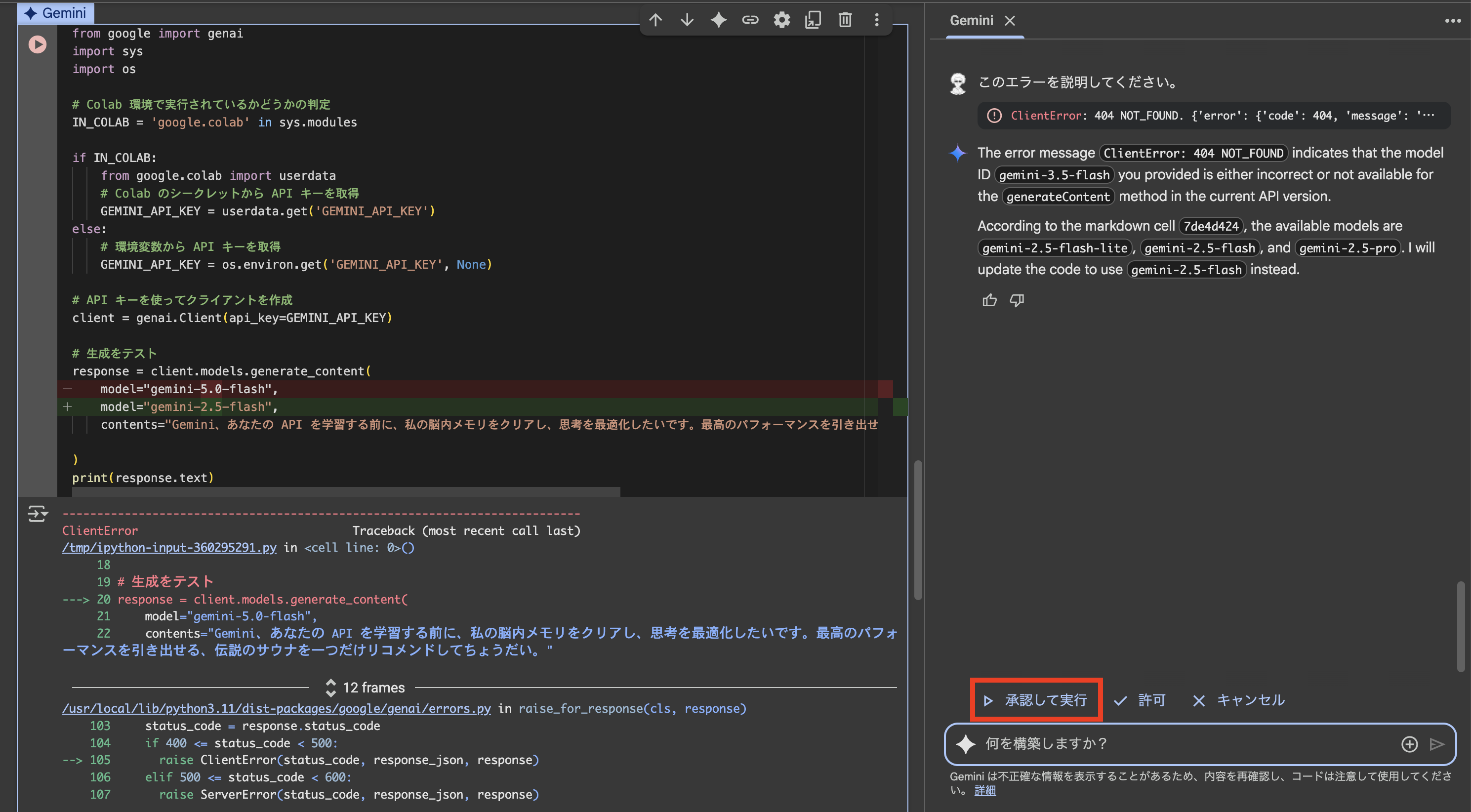Click 承認して実行 button

(x=1036, y=700)
